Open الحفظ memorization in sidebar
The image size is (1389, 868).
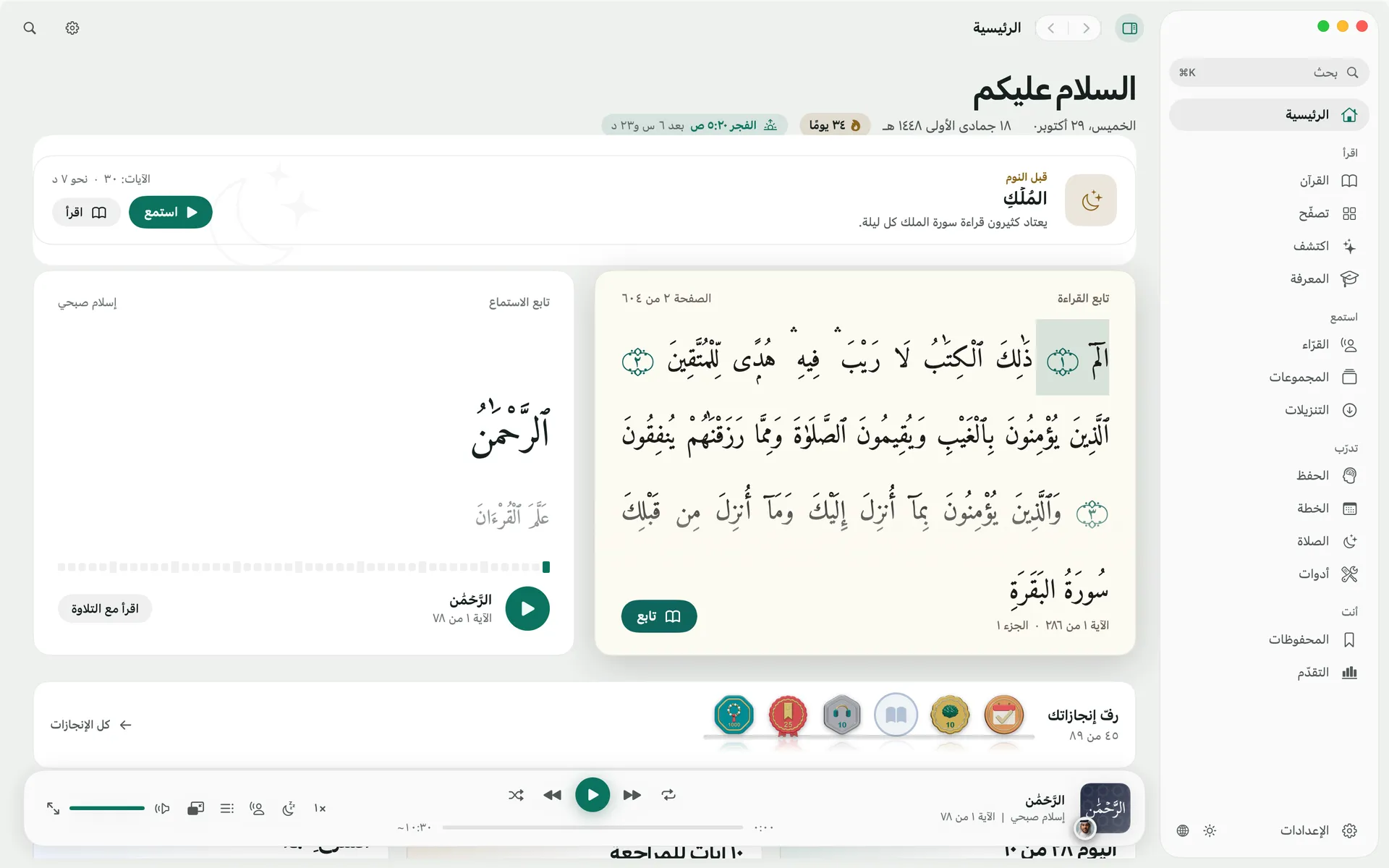coord(1269,475)
